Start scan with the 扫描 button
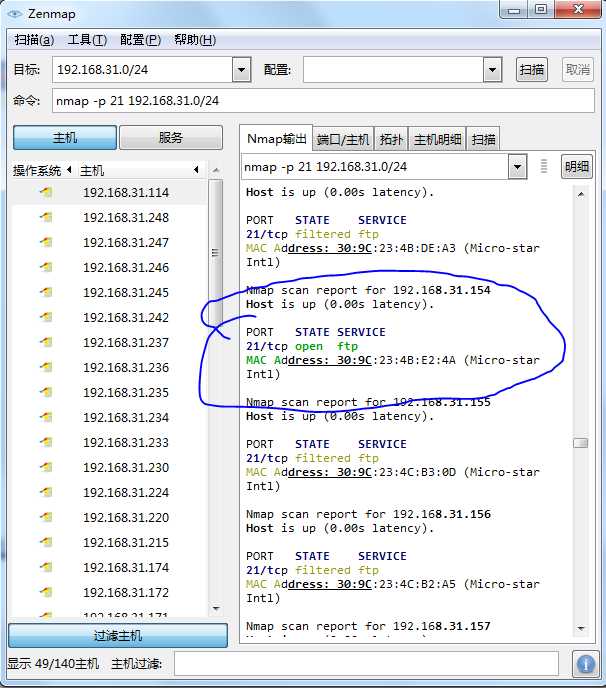 pos(531,69)
